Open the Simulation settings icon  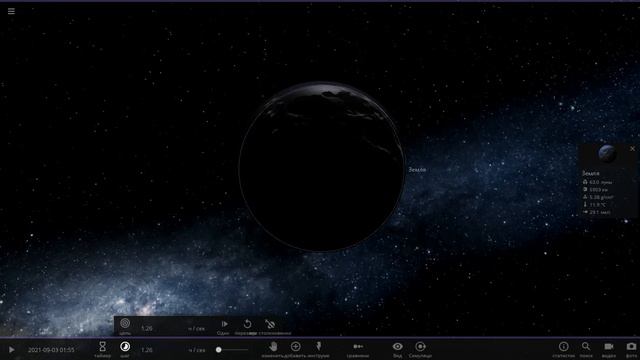[x=420, y=347]
